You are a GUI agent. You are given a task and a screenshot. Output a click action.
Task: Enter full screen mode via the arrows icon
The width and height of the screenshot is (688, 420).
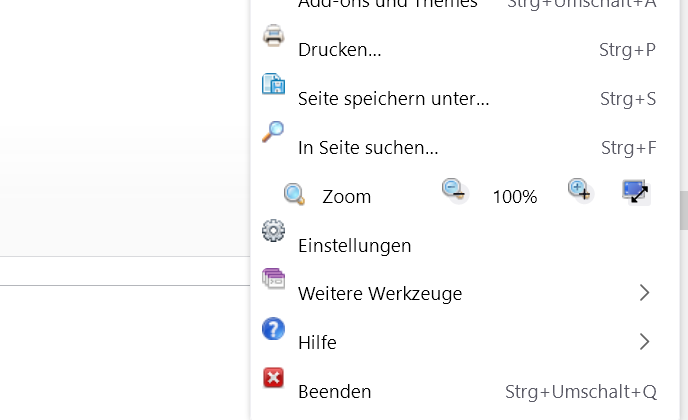point(636,191)
